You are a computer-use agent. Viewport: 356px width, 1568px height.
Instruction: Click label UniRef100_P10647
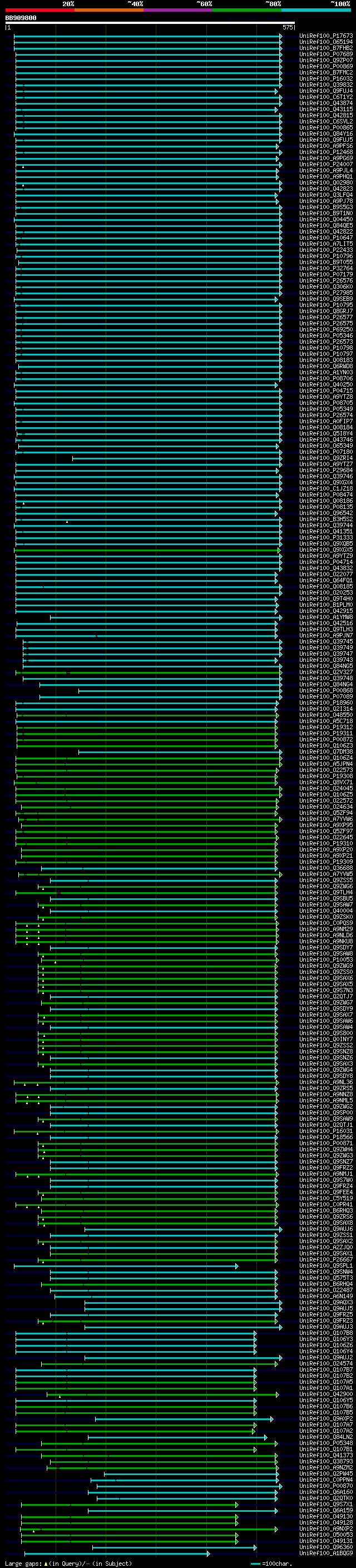(326, 238)
